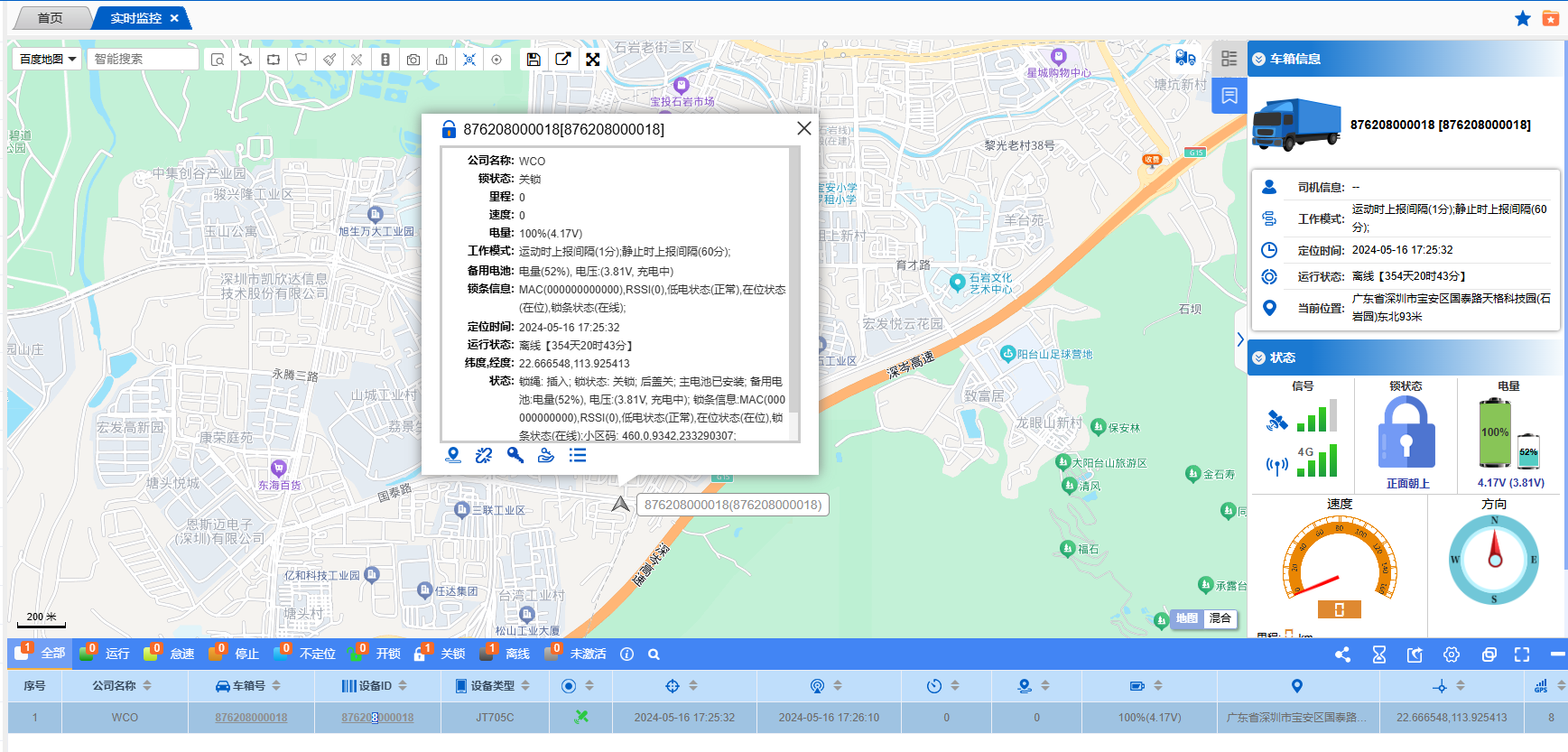Click the list icon in the popup footer
The width and height of the screenshot is (1568, 752).
pos(578,455)
